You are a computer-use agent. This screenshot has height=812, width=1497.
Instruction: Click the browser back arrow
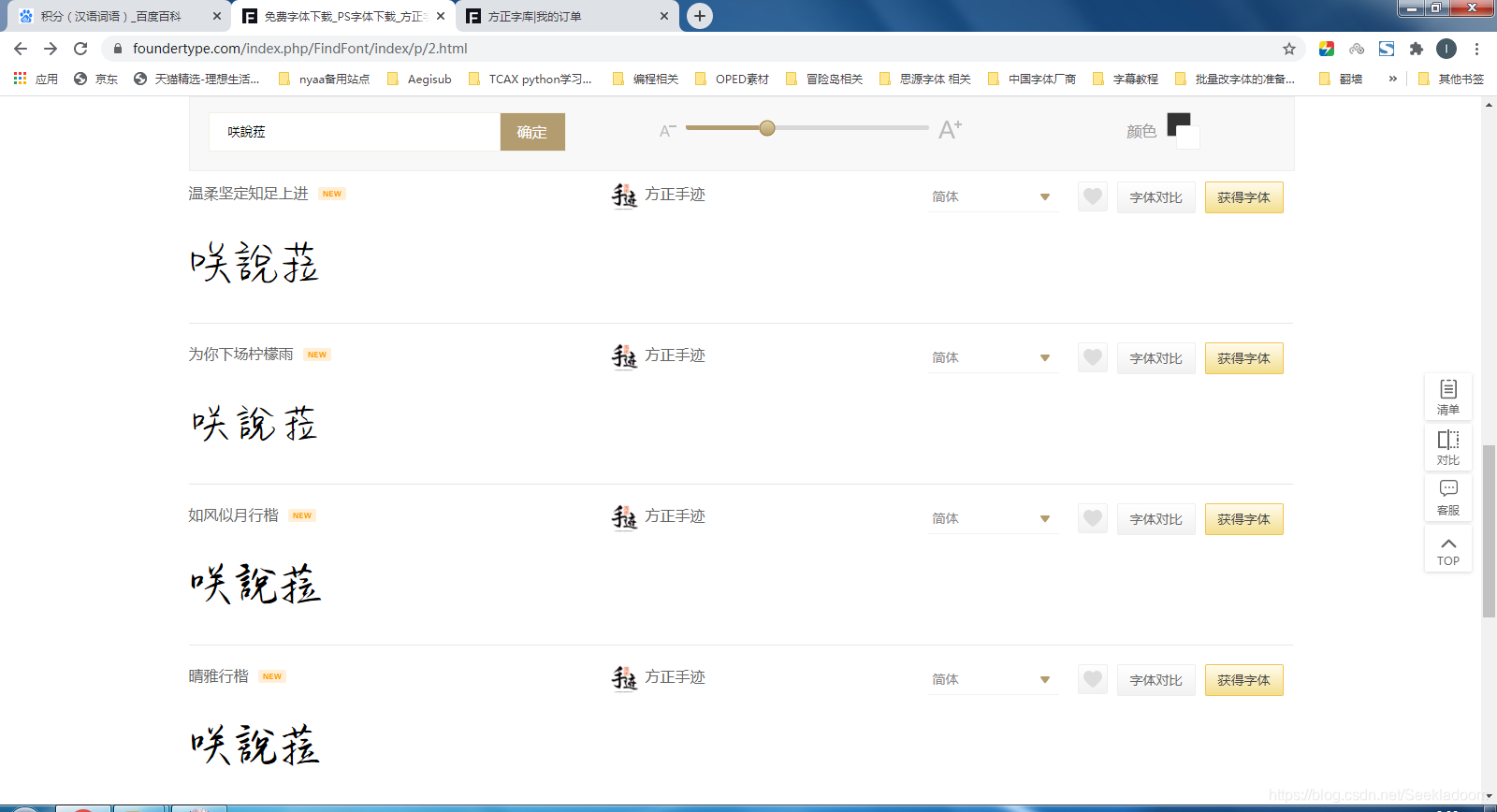(x=21, y=49)
